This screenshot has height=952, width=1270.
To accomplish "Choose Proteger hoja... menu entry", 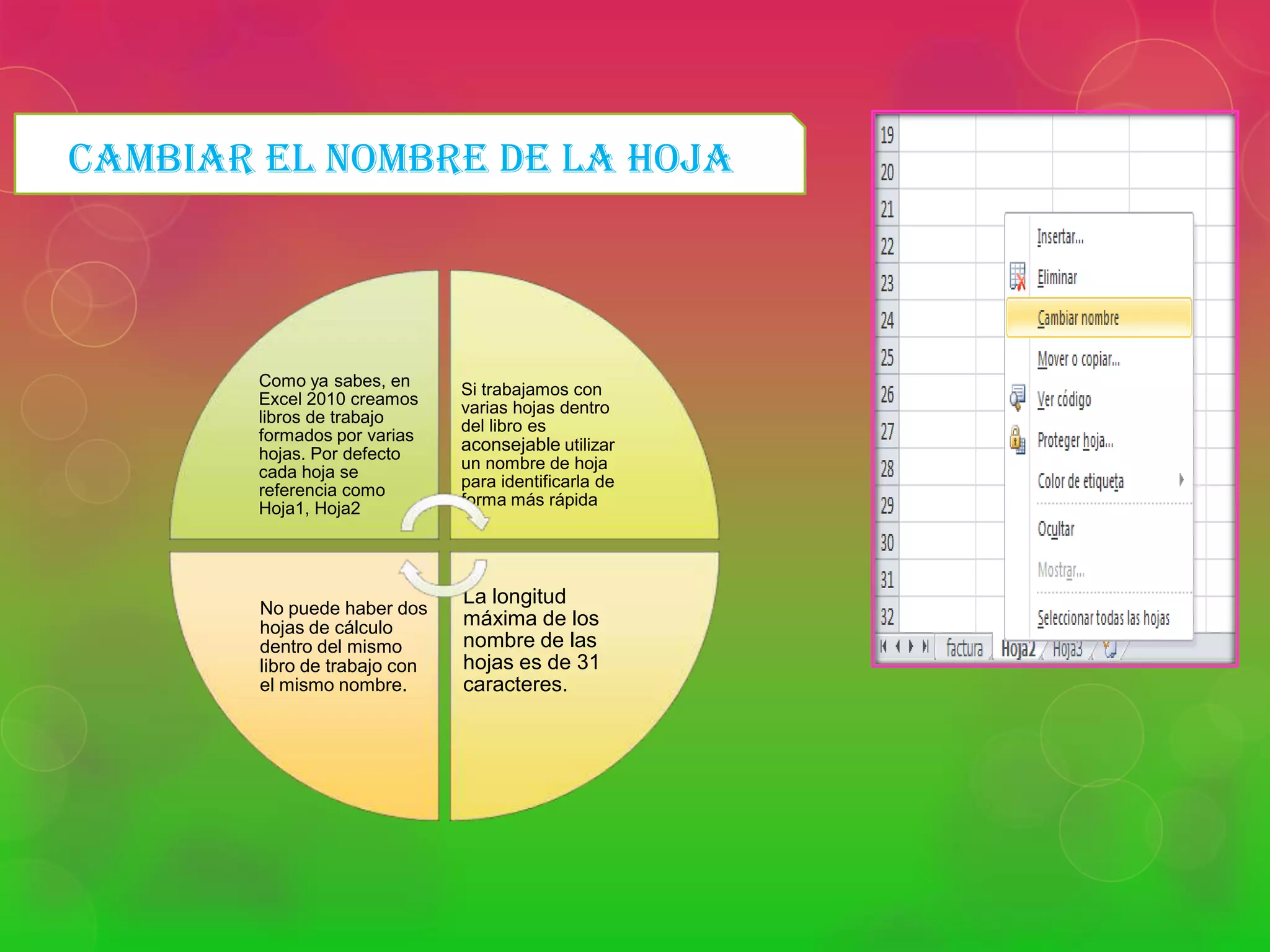I will [1099, 440].
